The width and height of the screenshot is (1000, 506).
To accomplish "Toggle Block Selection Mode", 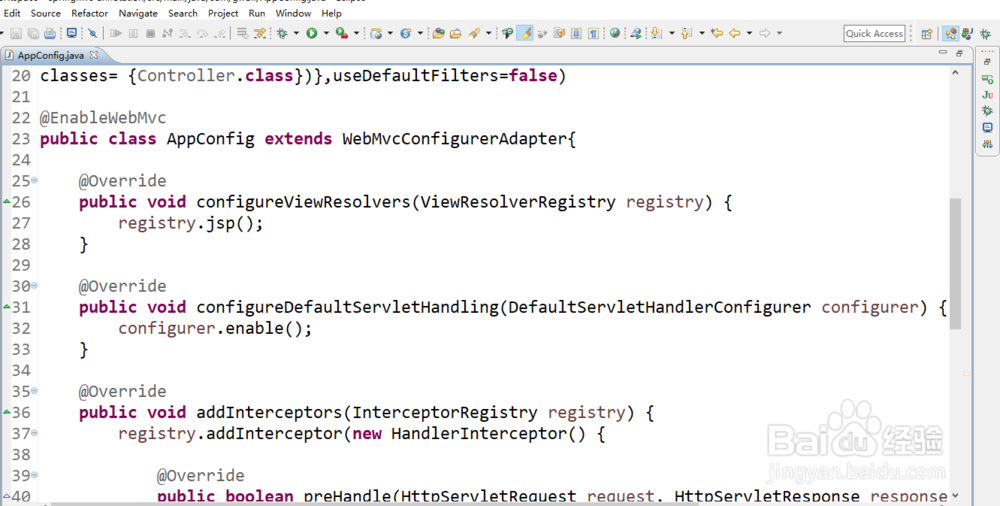I will click(x=576, y=33).
